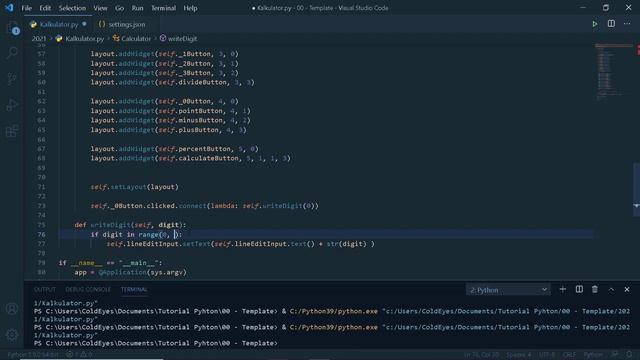The image size is (640, 360).
Task: Change encoding via UTF-8 status item
Action: (547, 355)
